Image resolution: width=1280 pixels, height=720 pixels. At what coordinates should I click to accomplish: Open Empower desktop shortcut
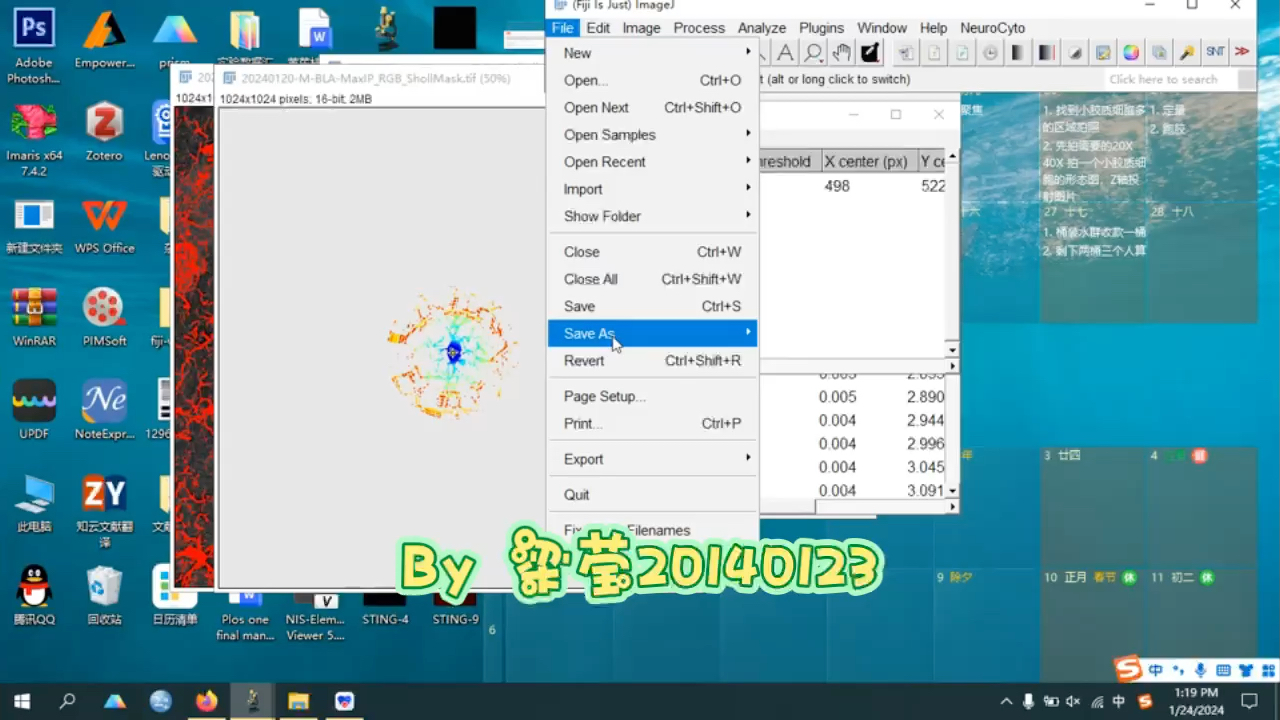pos(105,41)
